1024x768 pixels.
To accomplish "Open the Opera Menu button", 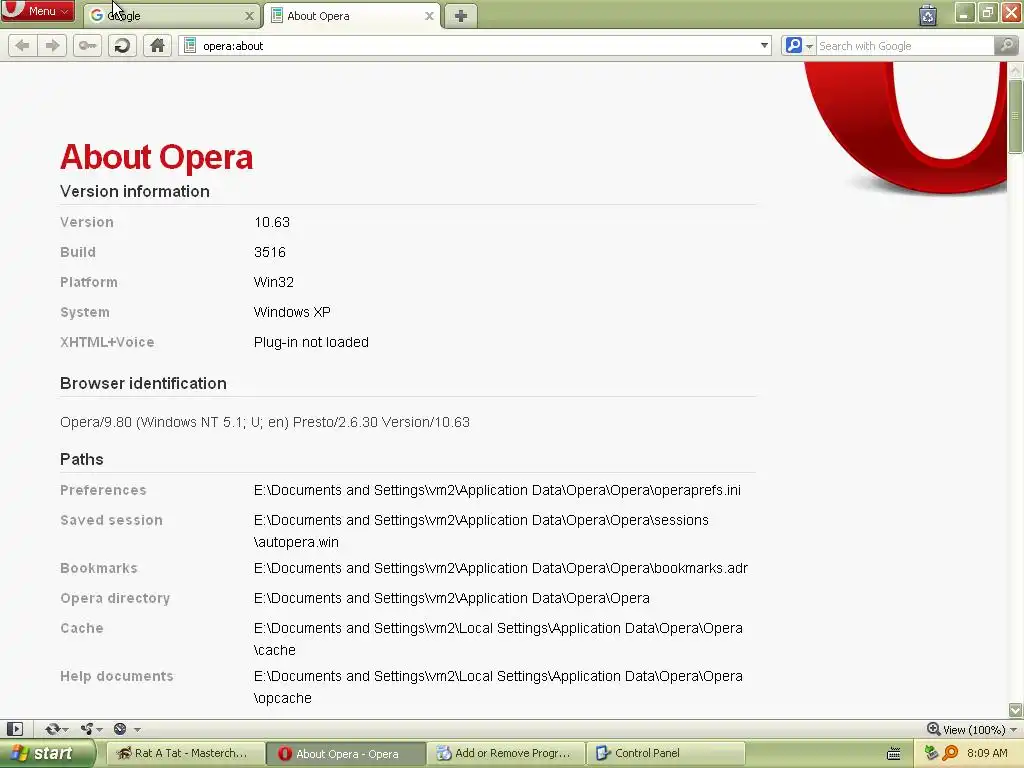I will tap(37, 11).
